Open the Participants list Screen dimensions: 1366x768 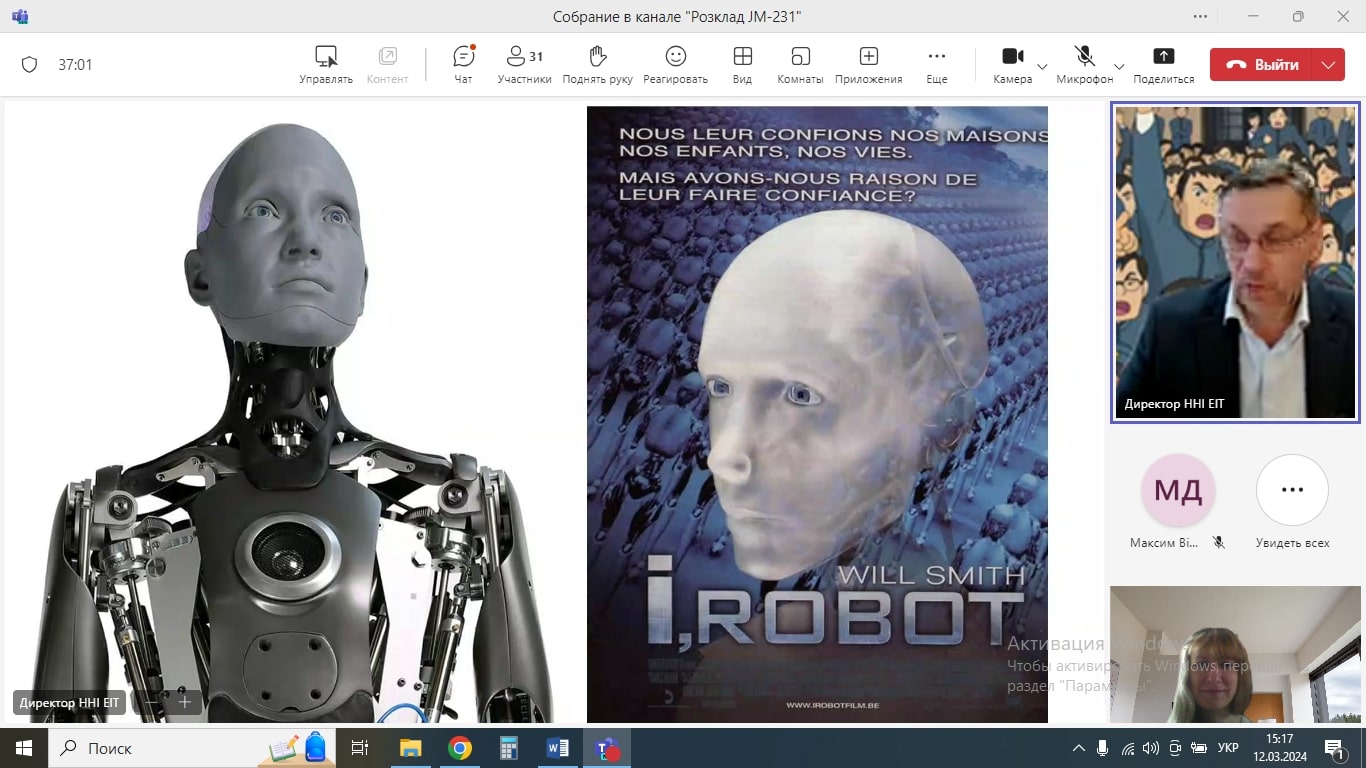coord(524,64)
